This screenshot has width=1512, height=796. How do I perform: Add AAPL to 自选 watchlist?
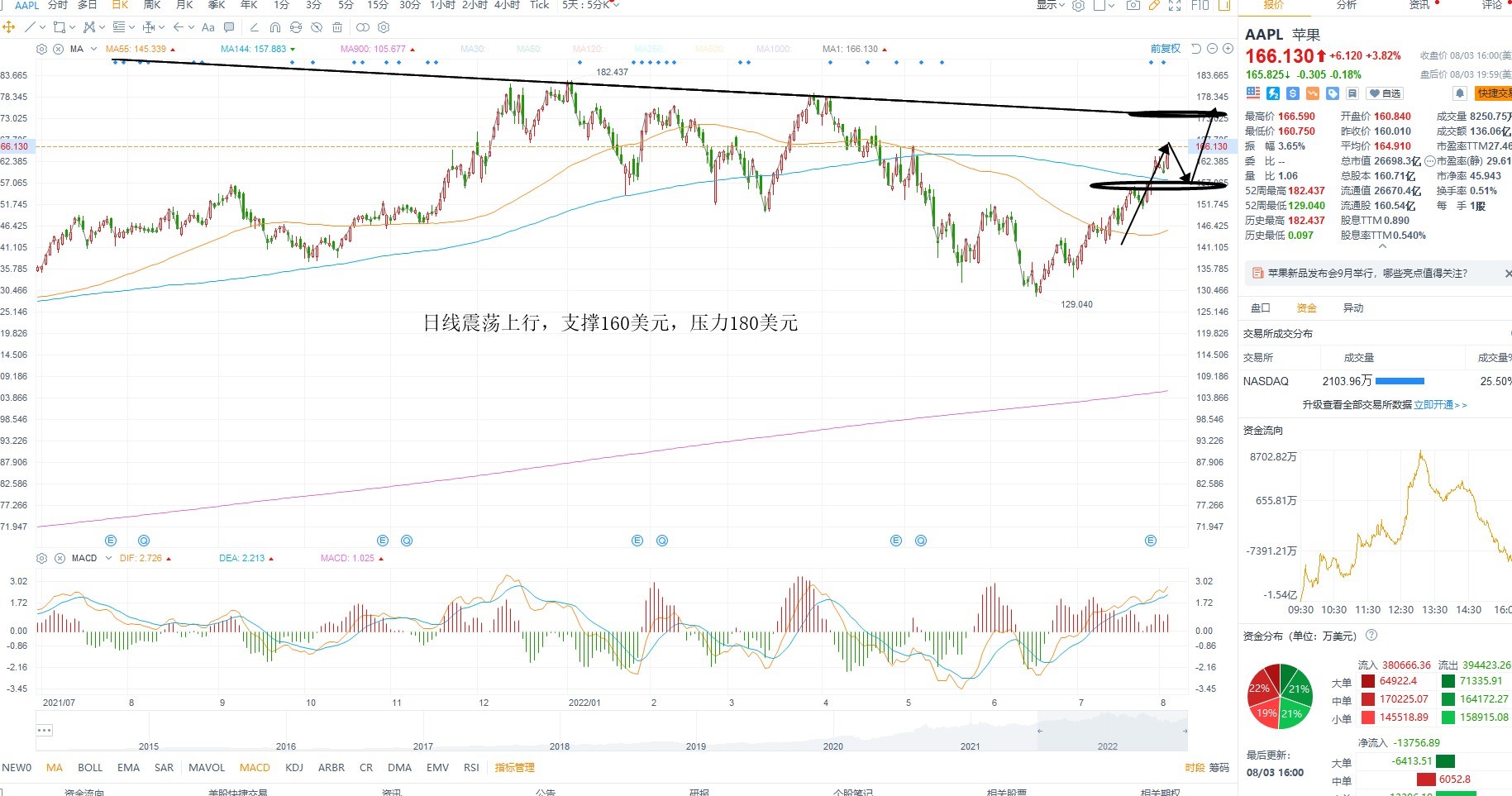coord(1385,93)
